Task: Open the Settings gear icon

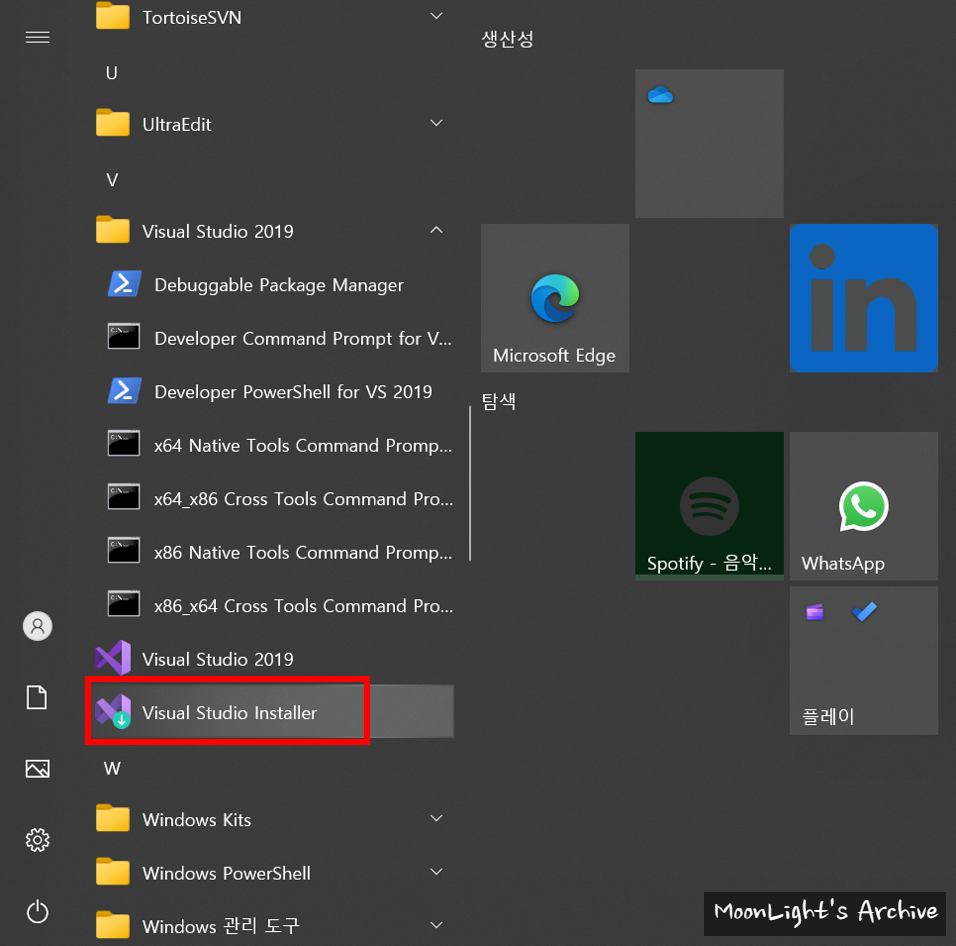Action: [37, 840]
